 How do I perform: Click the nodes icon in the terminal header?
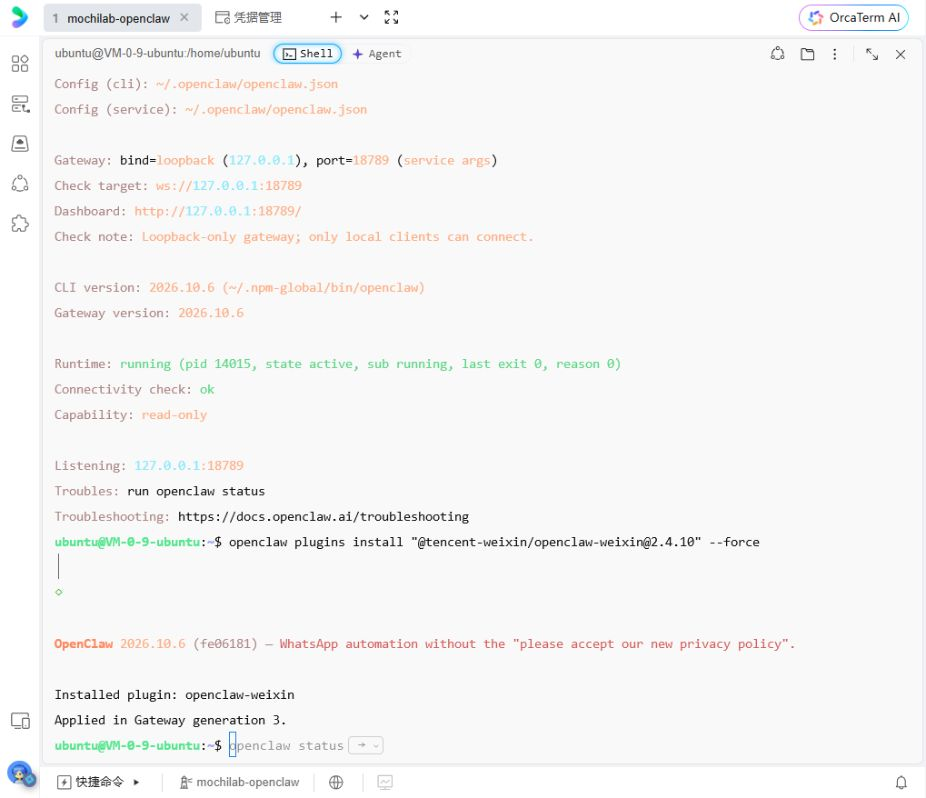tap(777, 54)
